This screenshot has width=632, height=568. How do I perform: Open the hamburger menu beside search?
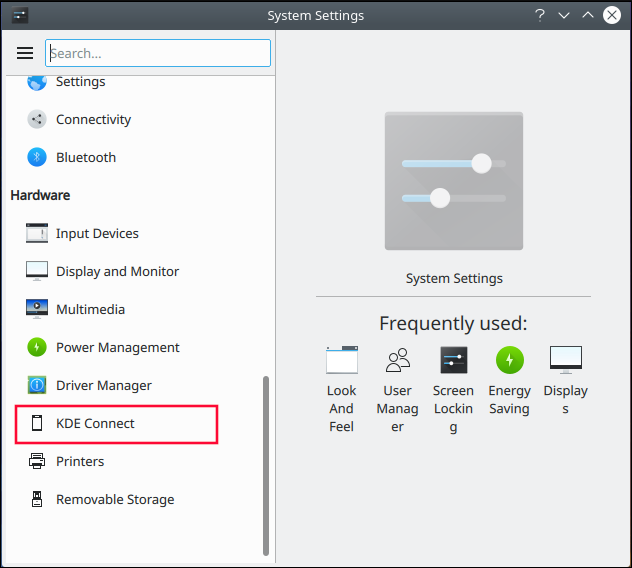click(x=25, y=53)
